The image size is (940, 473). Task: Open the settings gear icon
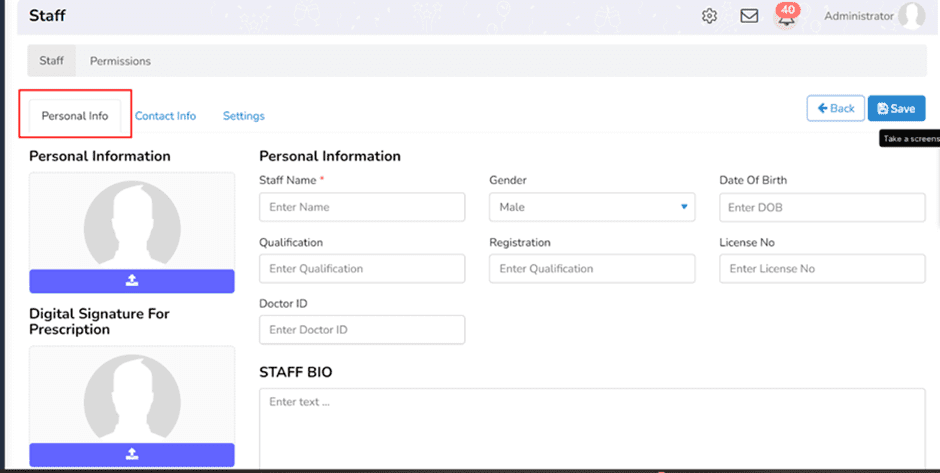pyautogui.click(x=709, y=16)
